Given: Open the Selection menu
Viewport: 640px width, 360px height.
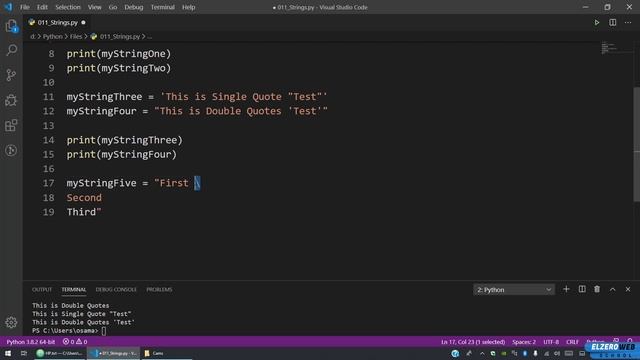Looking at the screenshot, I should coord(68,7).
